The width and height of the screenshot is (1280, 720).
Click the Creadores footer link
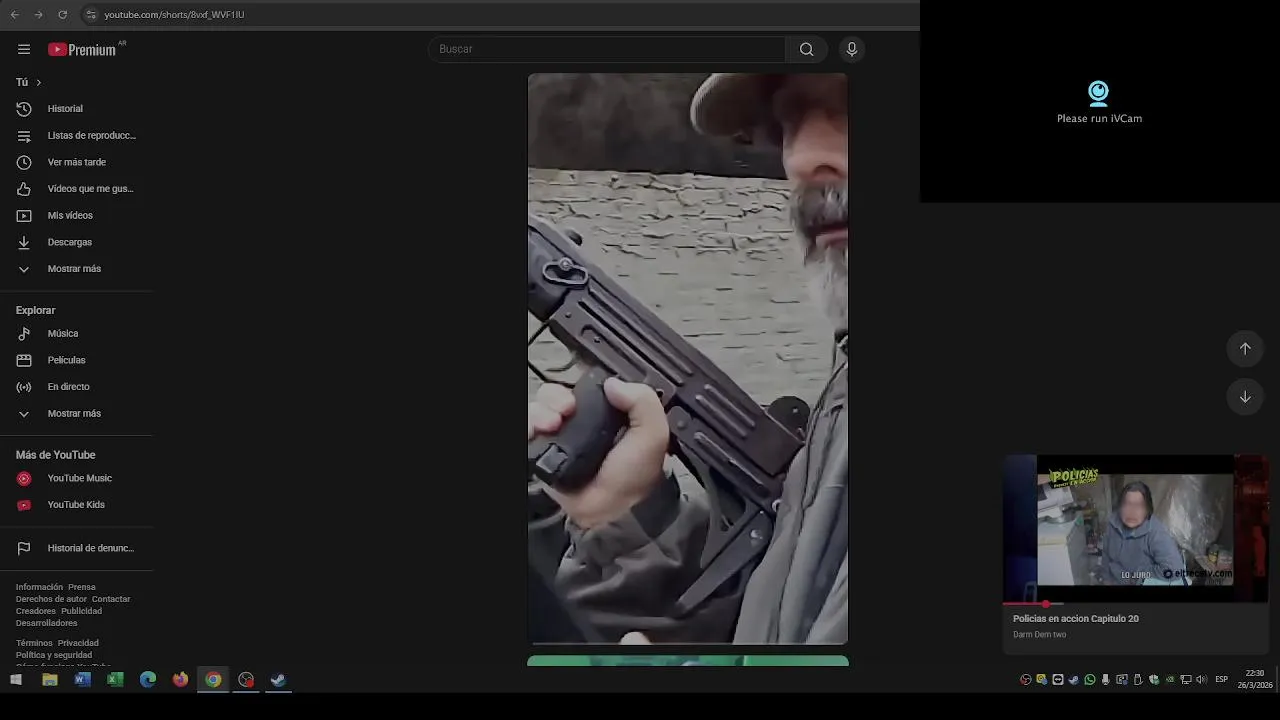tap(36, 611)
